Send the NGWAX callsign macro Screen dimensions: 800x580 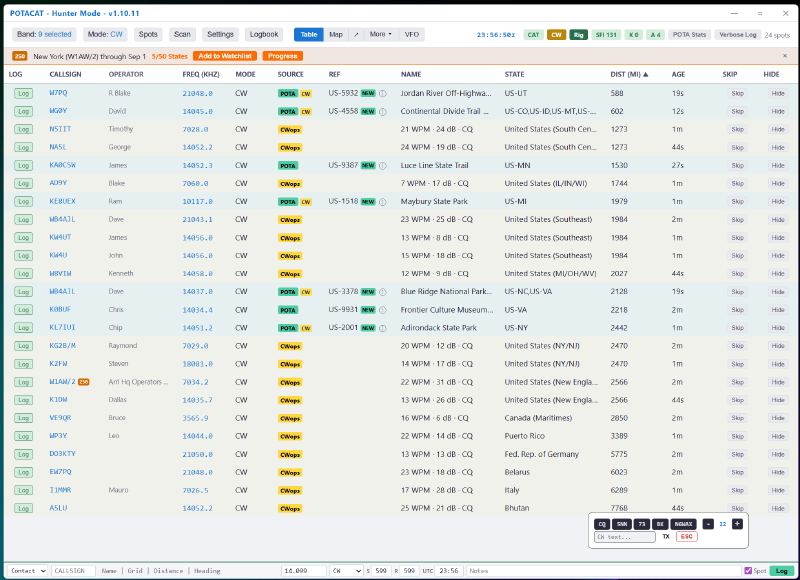684,524
